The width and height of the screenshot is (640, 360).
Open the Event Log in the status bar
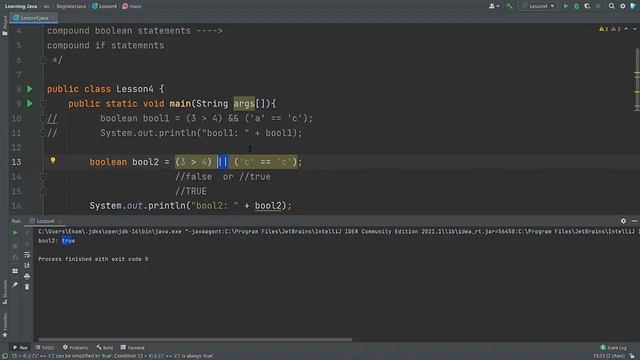tap(613, 348)
